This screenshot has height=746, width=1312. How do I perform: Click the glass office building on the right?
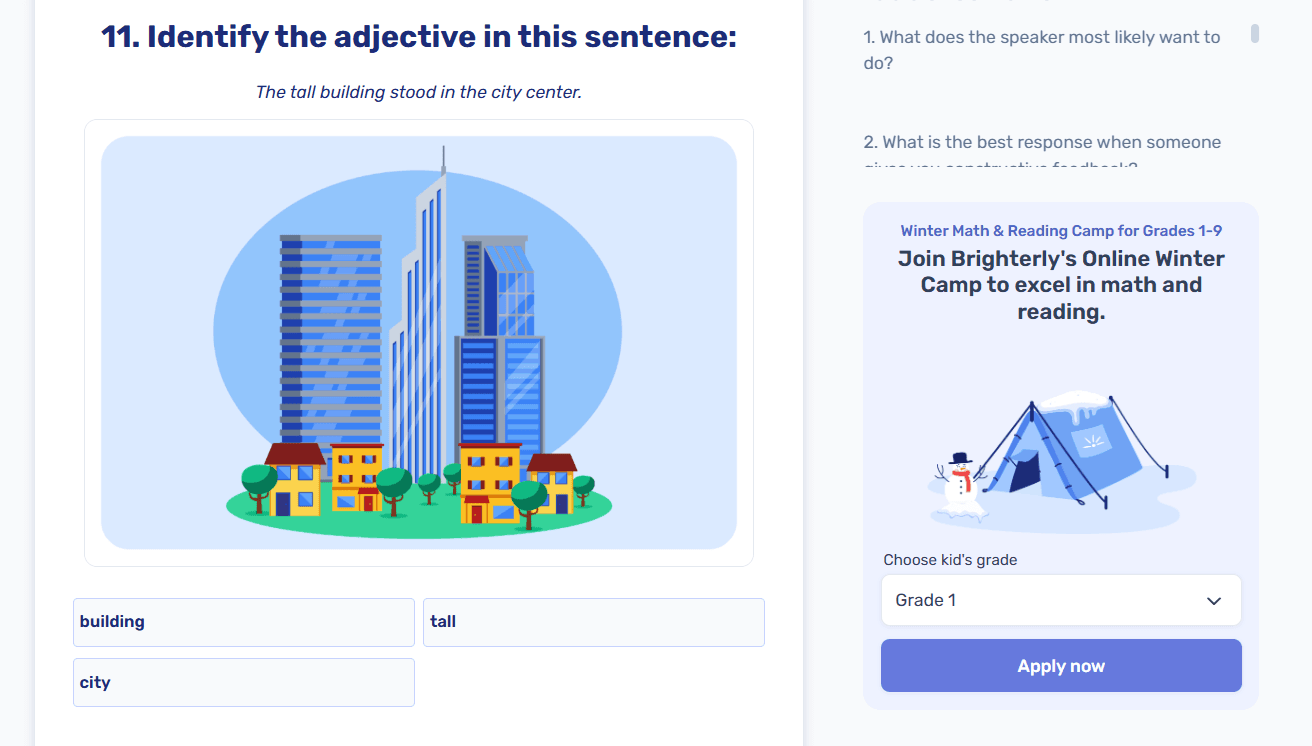click(x=502, y=340)
